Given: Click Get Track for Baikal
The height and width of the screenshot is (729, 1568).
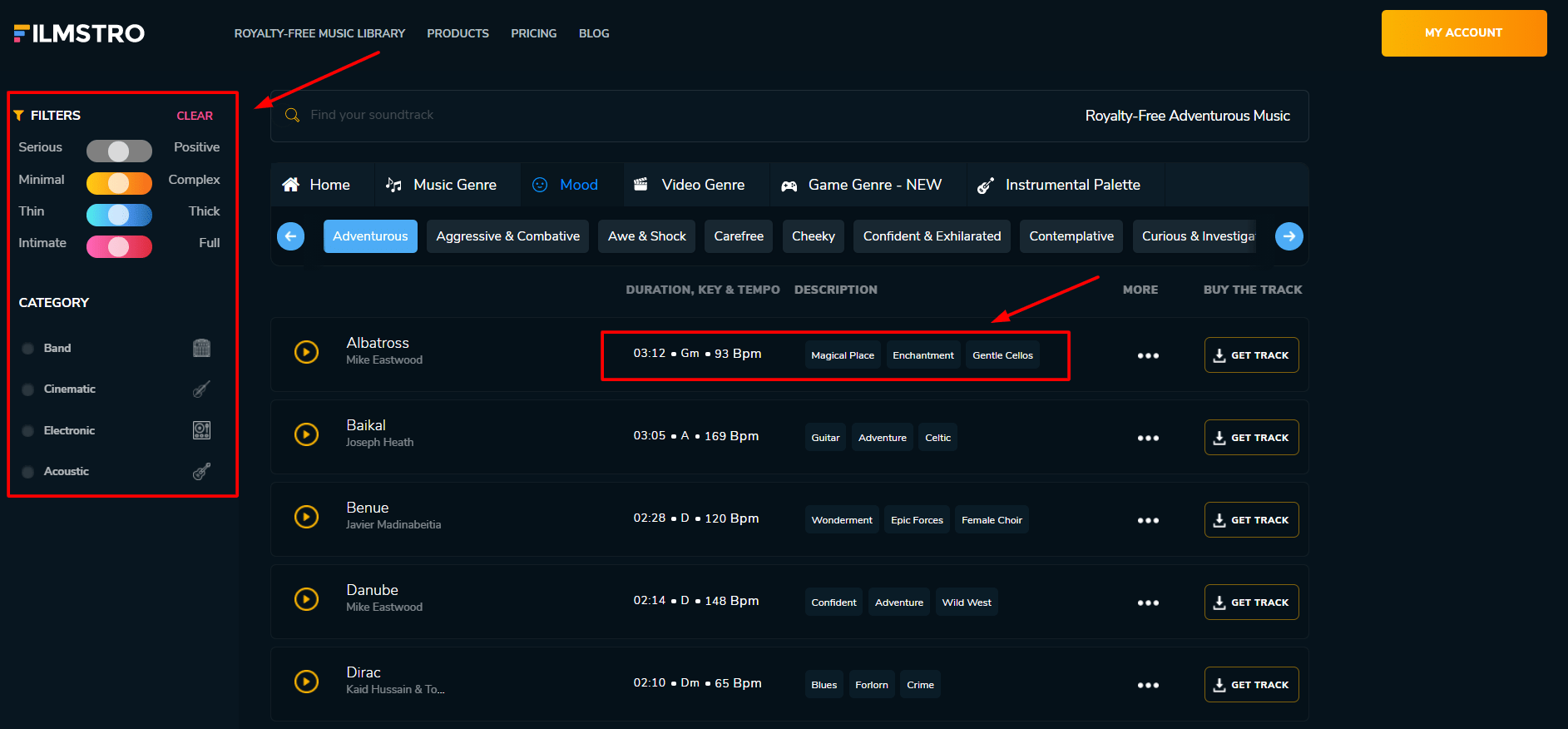Looking at the screenshot, I should point(1251,438).
